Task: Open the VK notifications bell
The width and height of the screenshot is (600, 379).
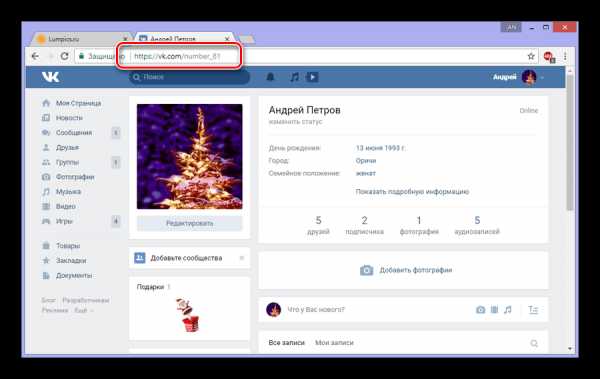Action: click(270, 77)
